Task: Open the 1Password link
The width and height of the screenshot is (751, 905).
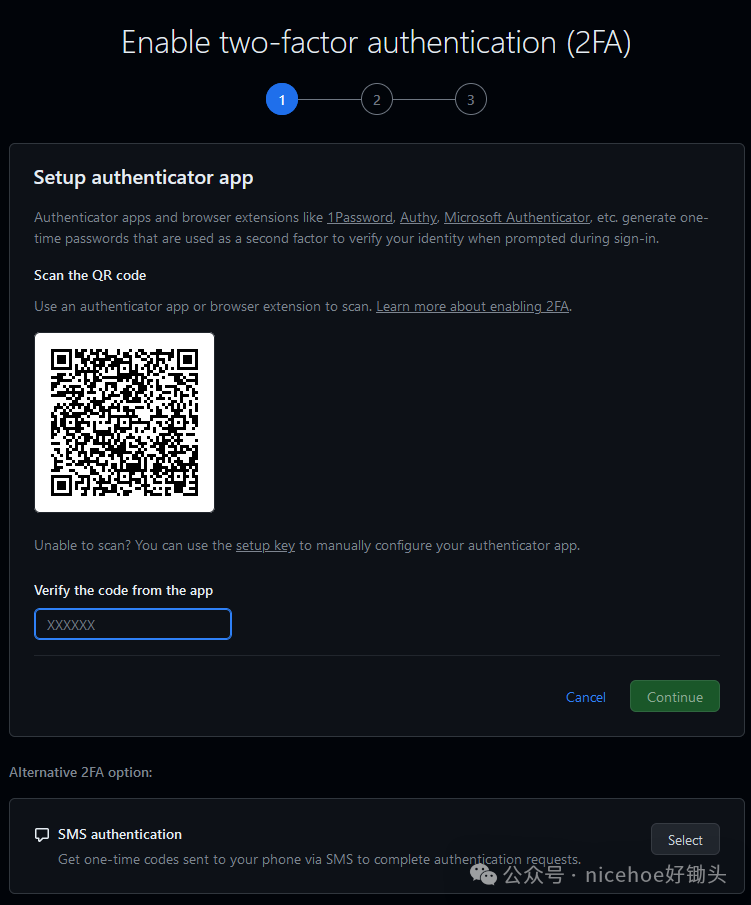Action: [x=359, y=217]
